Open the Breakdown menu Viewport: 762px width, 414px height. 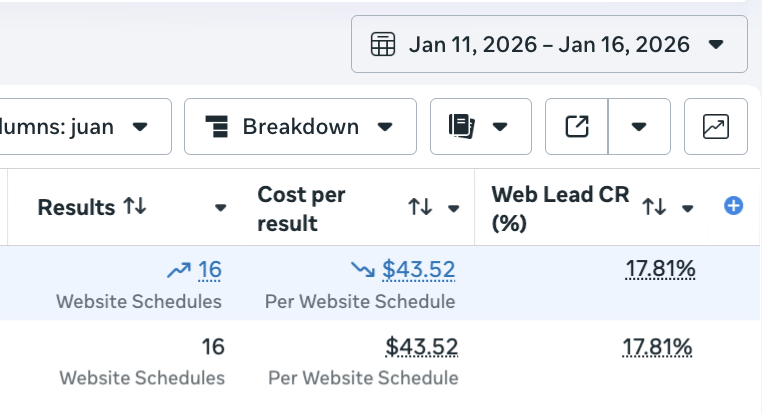[300, 127]
